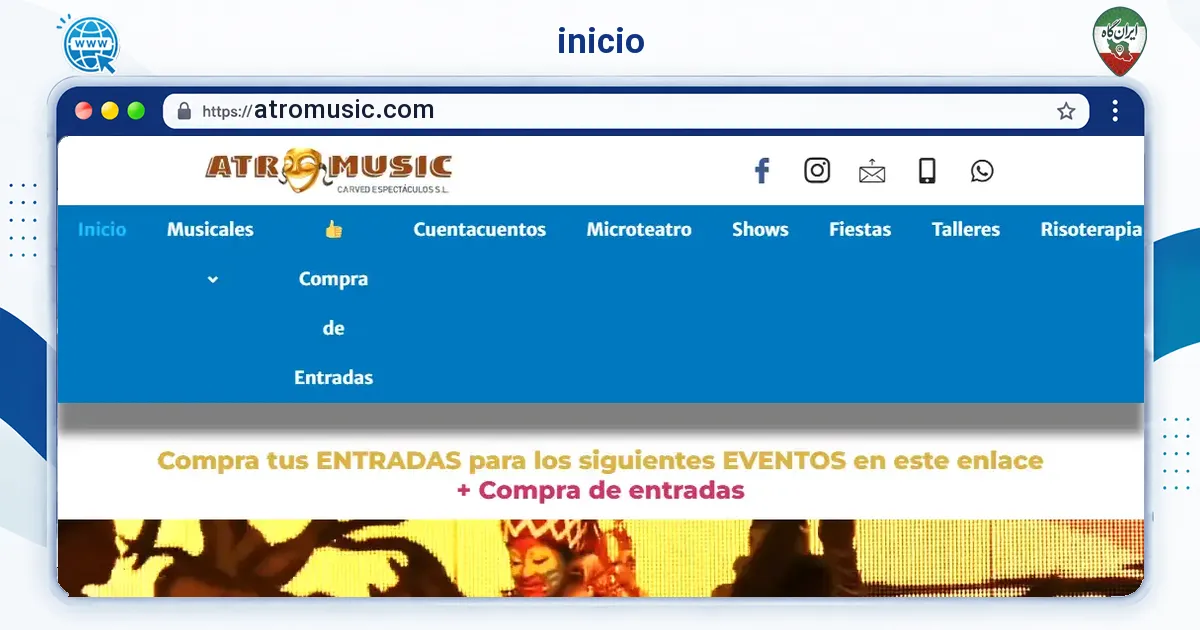Click the 'inicio' page title text
The image size is (1200, 630).
coord(601,41)
